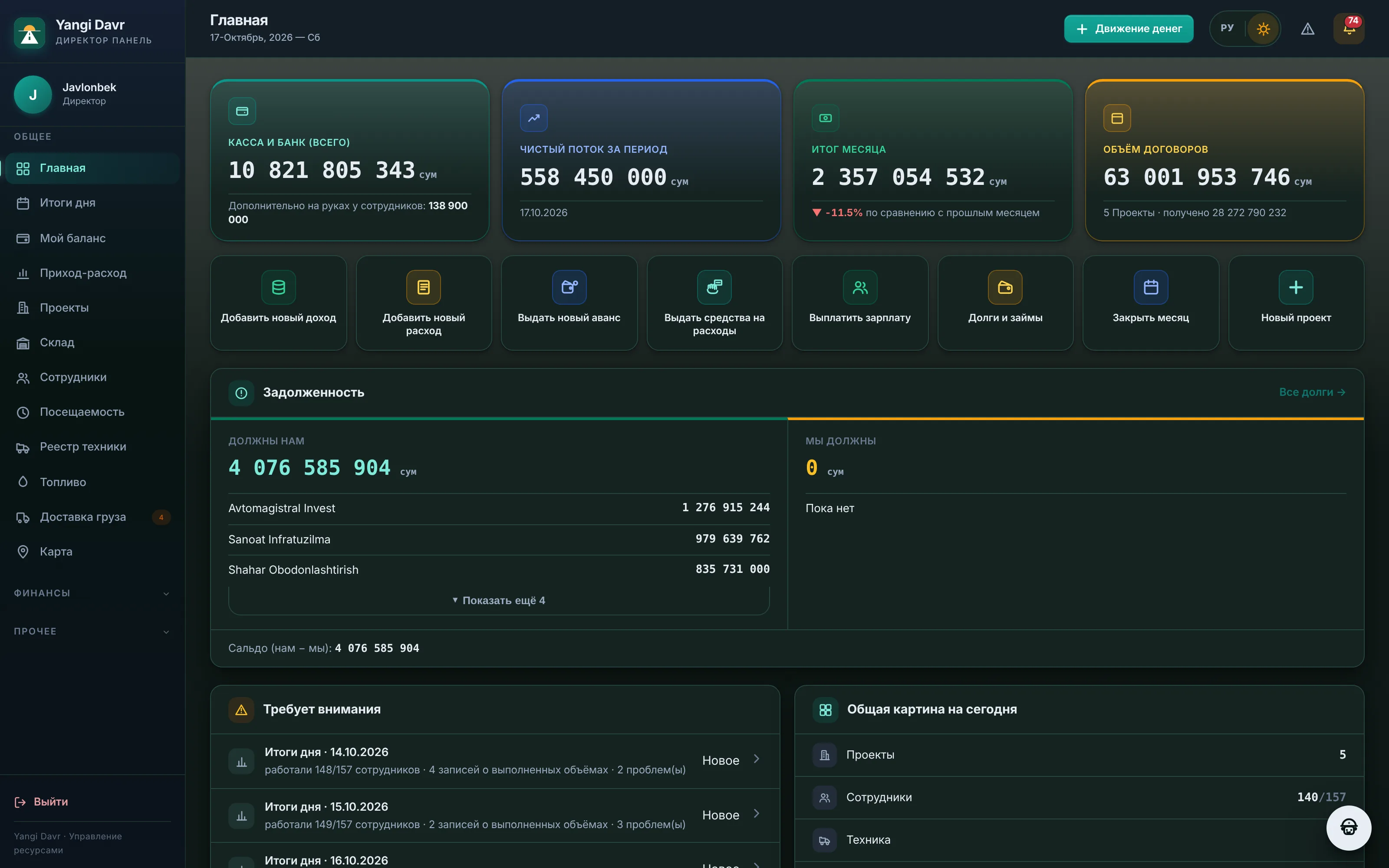1389x868 pixels.
Task: Open Долги и займы wallet icon
Action: click(1005, 287)
